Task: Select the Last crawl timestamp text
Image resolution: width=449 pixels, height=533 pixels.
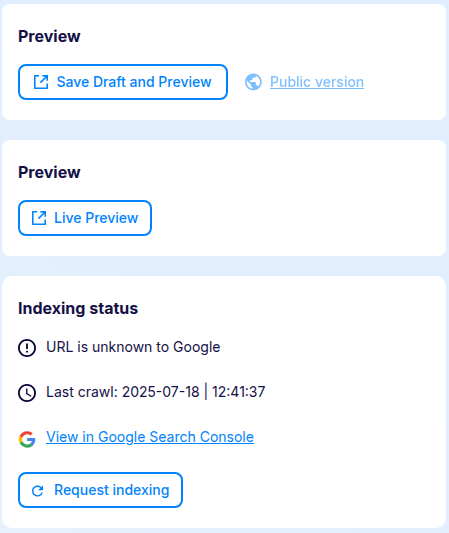Action: point(156,392)
